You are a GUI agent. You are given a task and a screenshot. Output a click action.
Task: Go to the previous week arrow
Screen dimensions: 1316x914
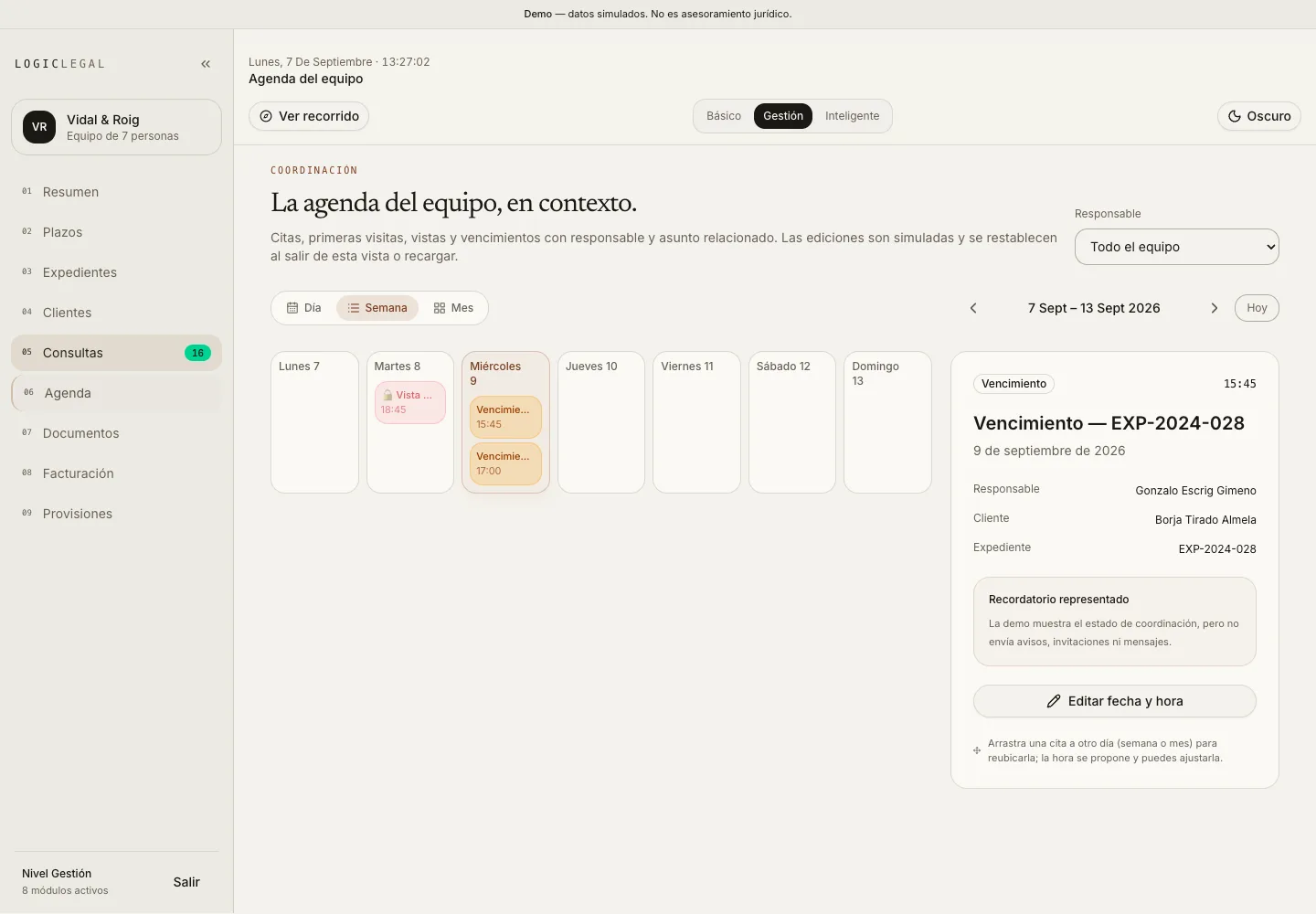coord(973,308)
